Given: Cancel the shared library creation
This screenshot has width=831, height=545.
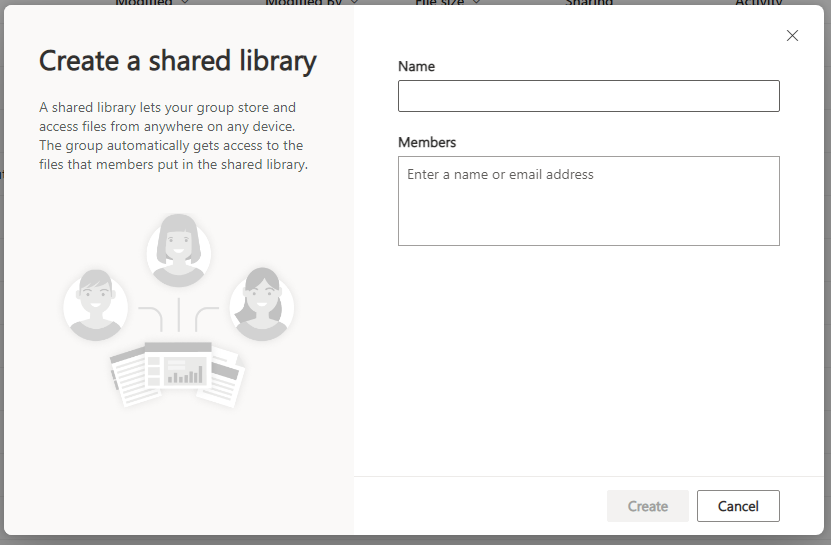Looking at the screenshot, I should (738, 506).
